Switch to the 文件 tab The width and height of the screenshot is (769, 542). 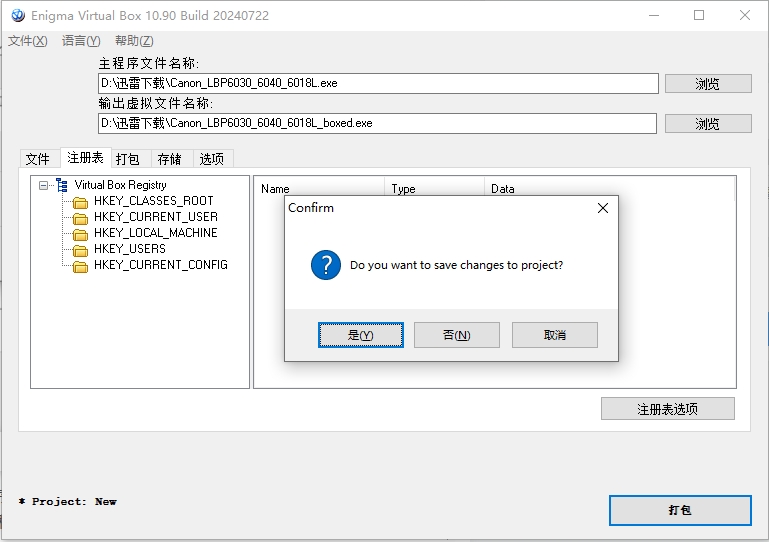coord(38,159)
